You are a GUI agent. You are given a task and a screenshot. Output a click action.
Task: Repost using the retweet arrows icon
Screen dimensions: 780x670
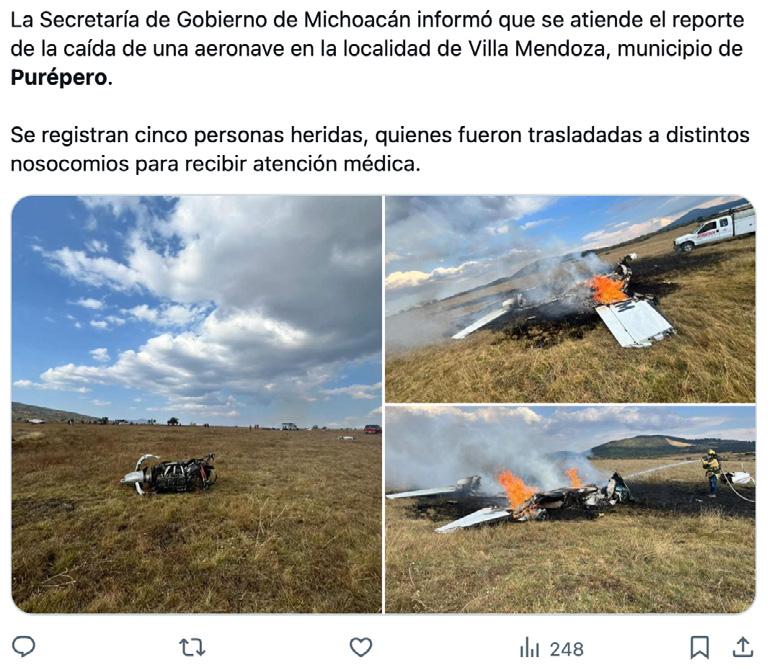[192, 647]
